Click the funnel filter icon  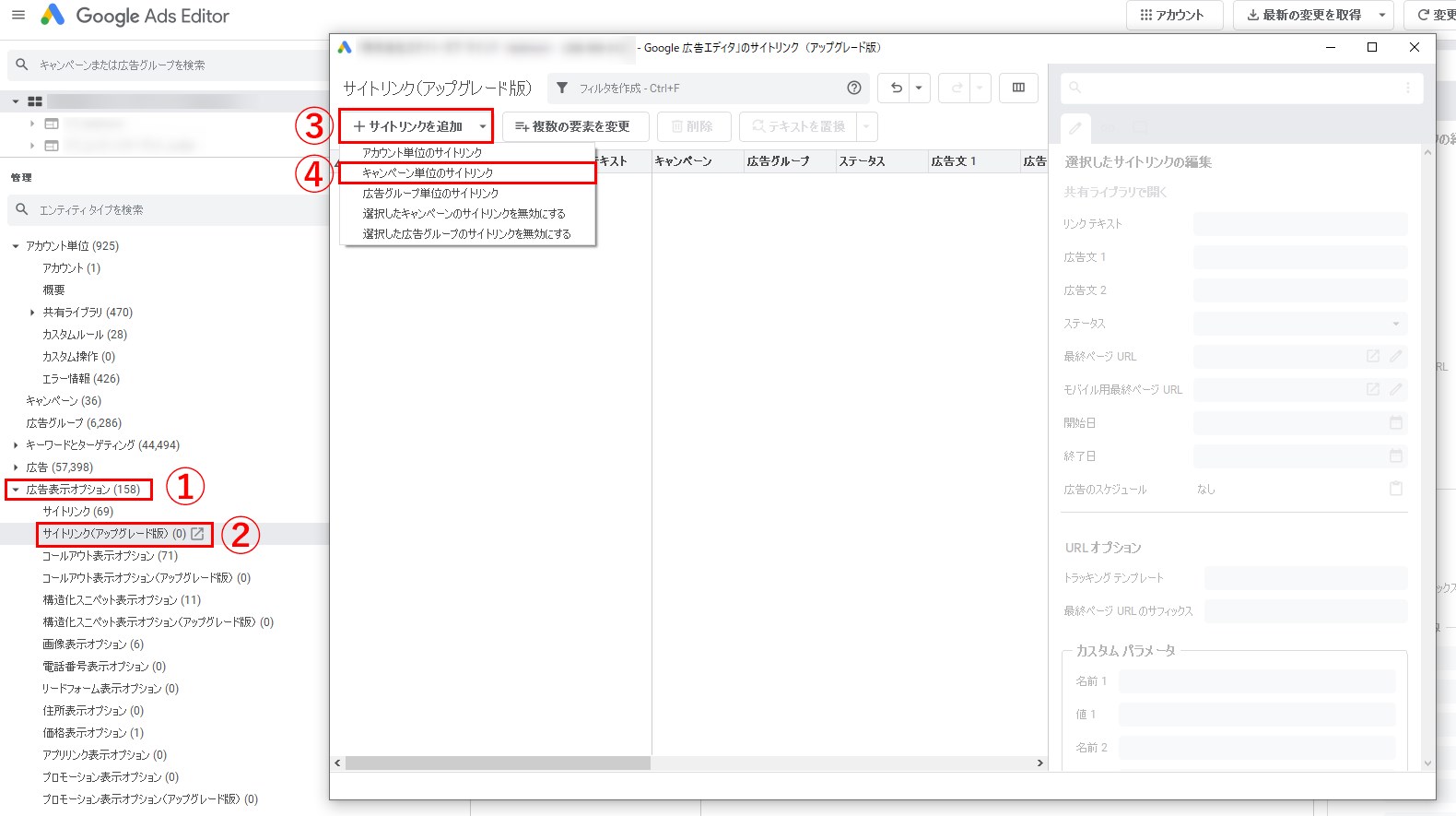click(562, 88)
